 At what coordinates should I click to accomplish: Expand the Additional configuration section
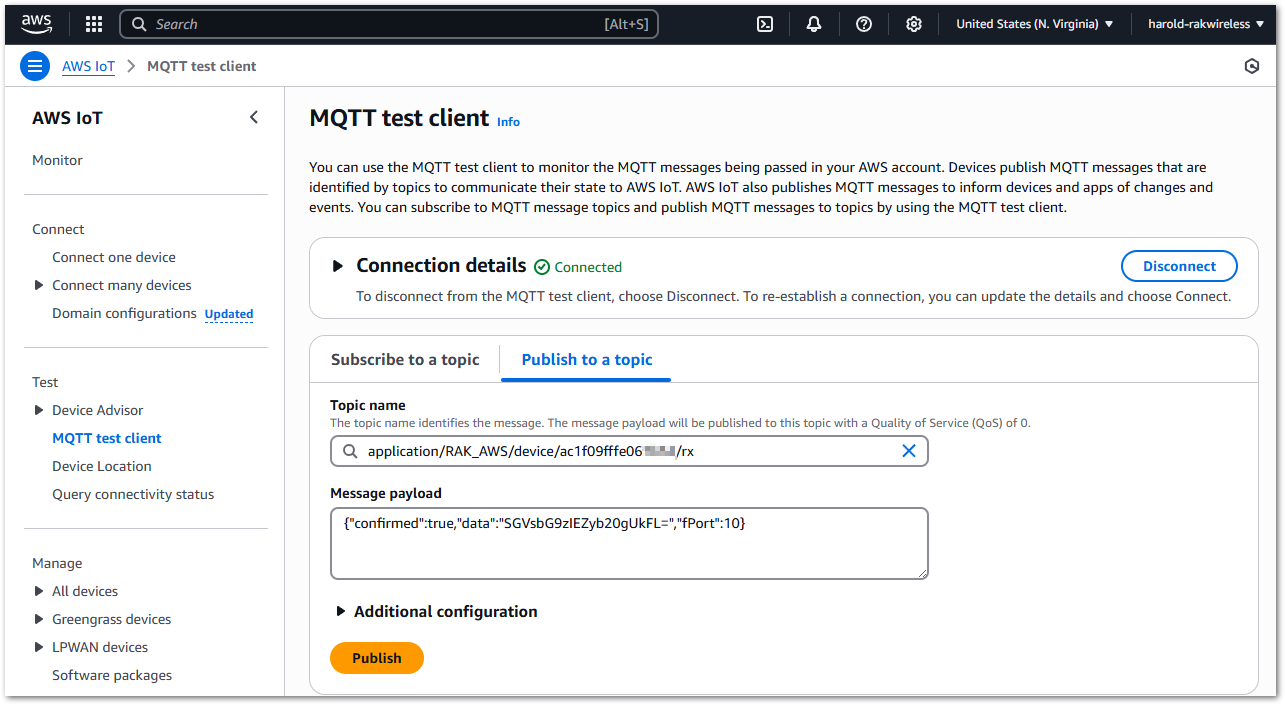point(341,611)
